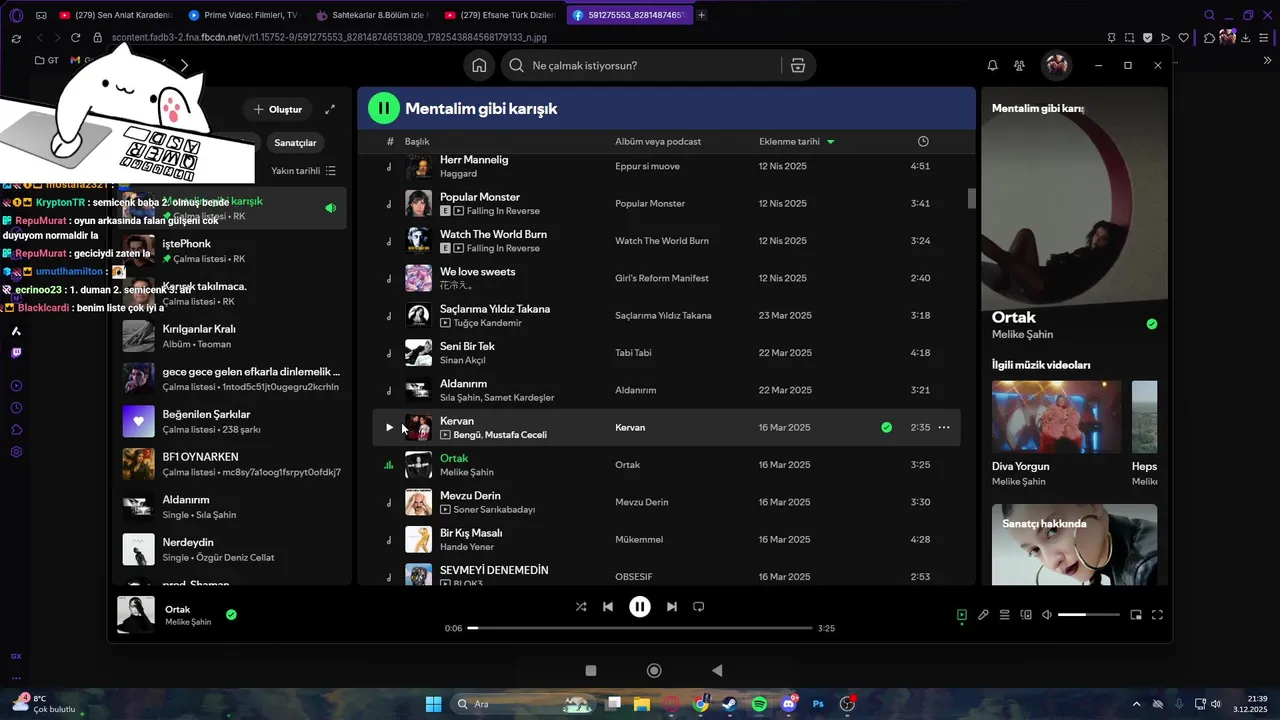Mute volume with the speaker icon
Image resolution: width=1280 pixels, height=720 pixels.
pyautogui.click(x=1047, y=615)
